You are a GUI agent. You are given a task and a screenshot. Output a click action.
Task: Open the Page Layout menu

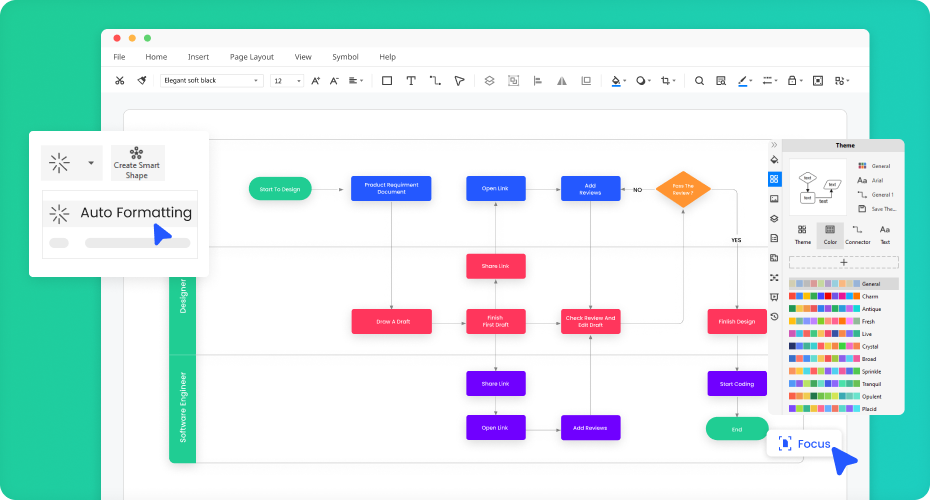(x=251, y=57)
